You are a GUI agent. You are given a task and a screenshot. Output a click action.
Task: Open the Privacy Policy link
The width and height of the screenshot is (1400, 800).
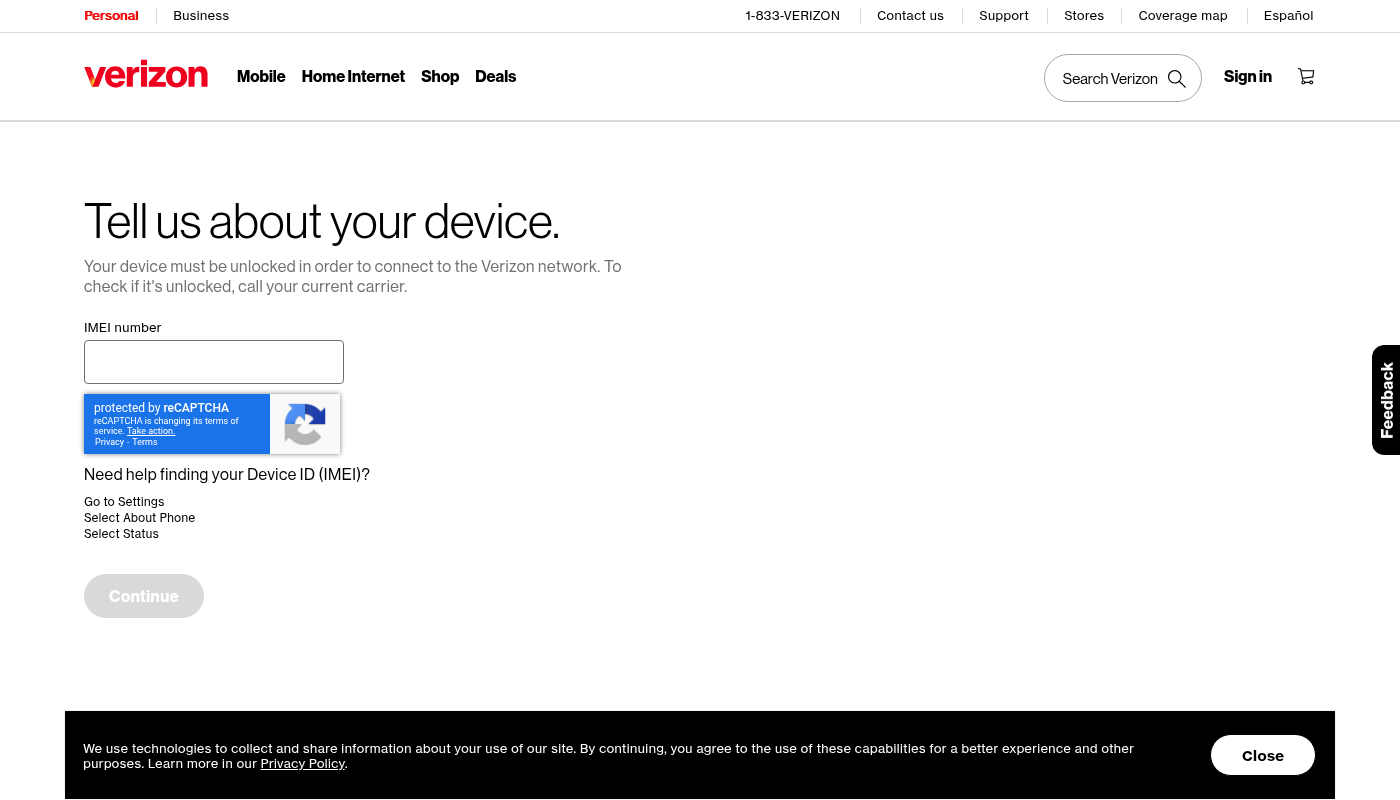(302, 764)
